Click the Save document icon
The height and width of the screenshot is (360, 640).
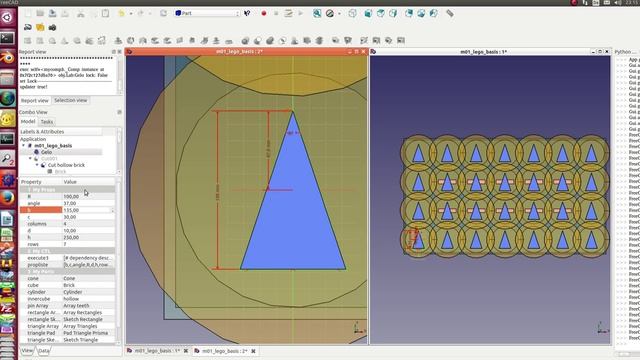tap(52, 13)
